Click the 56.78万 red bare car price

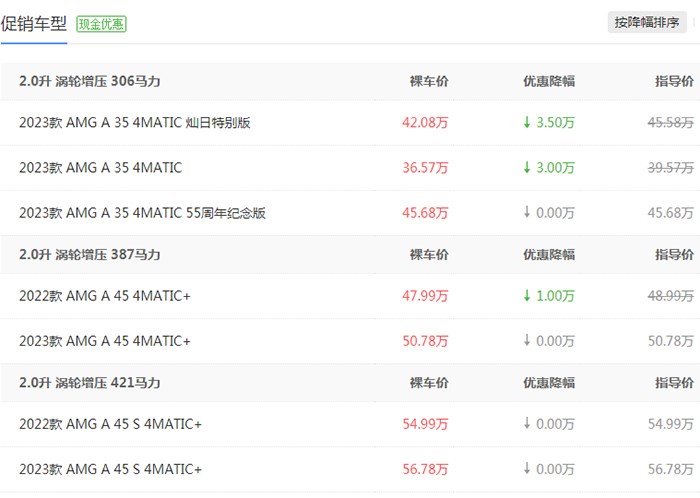(x=425, y=469)
